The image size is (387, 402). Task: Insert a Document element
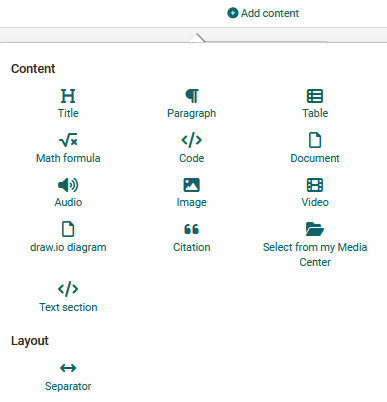pos(315,148)
